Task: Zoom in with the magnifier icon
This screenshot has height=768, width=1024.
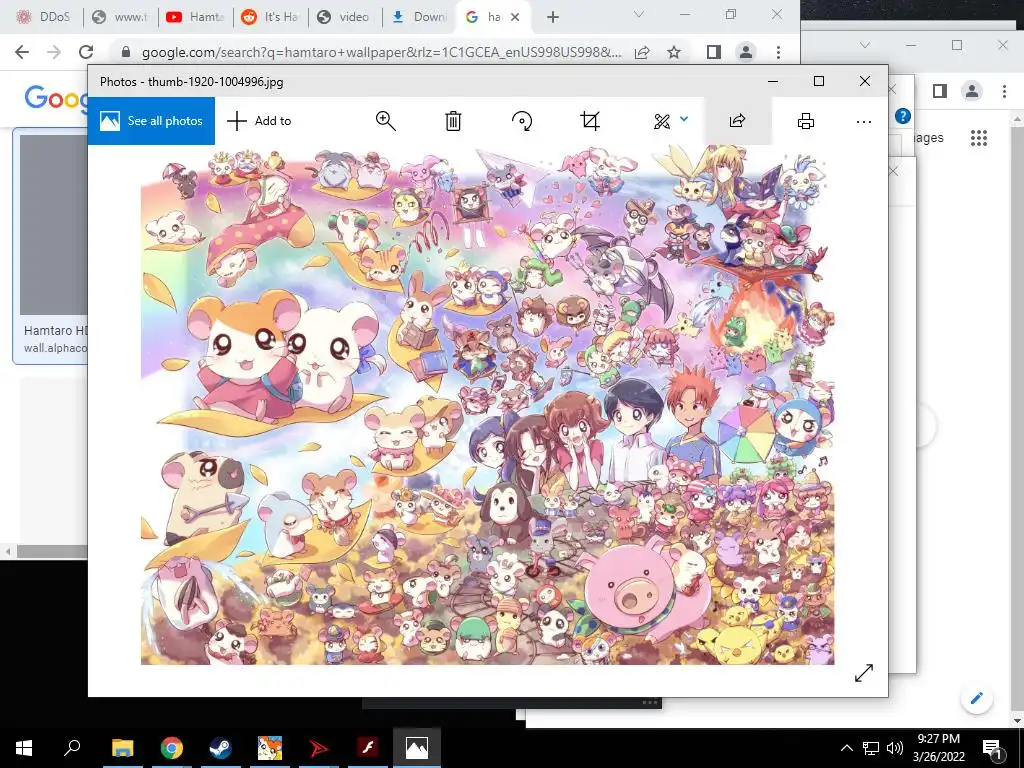Action: pyautogui.click(x=385, y=121)
